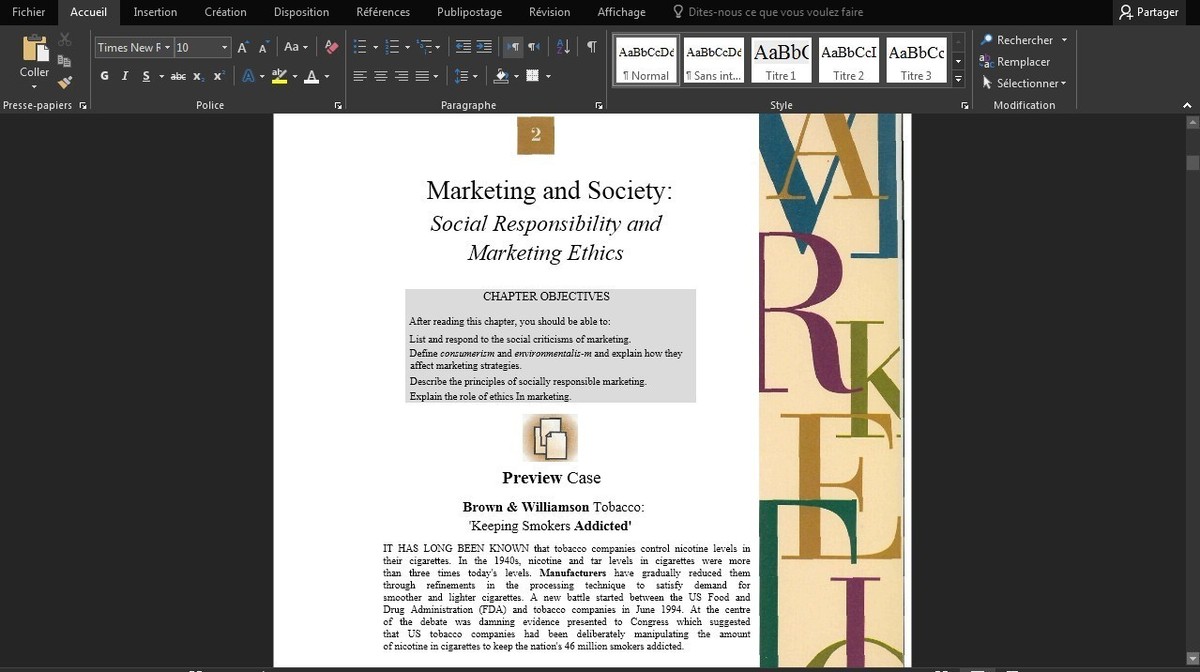Click the line spacing icon
The height and width of the screenshot is (672, 1200).
click(459, 76)
